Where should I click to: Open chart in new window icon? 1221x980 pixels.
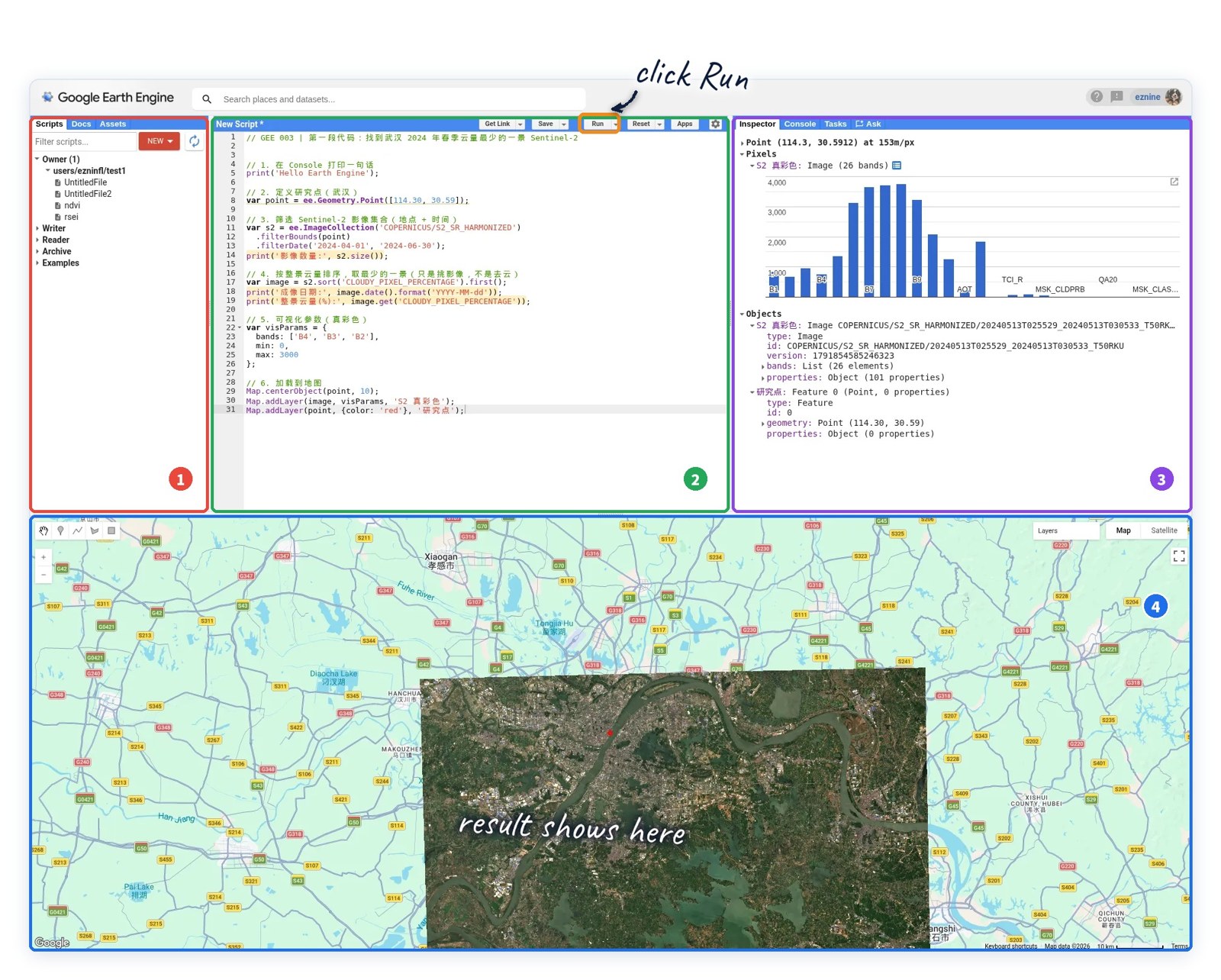tap(1174, 182)
